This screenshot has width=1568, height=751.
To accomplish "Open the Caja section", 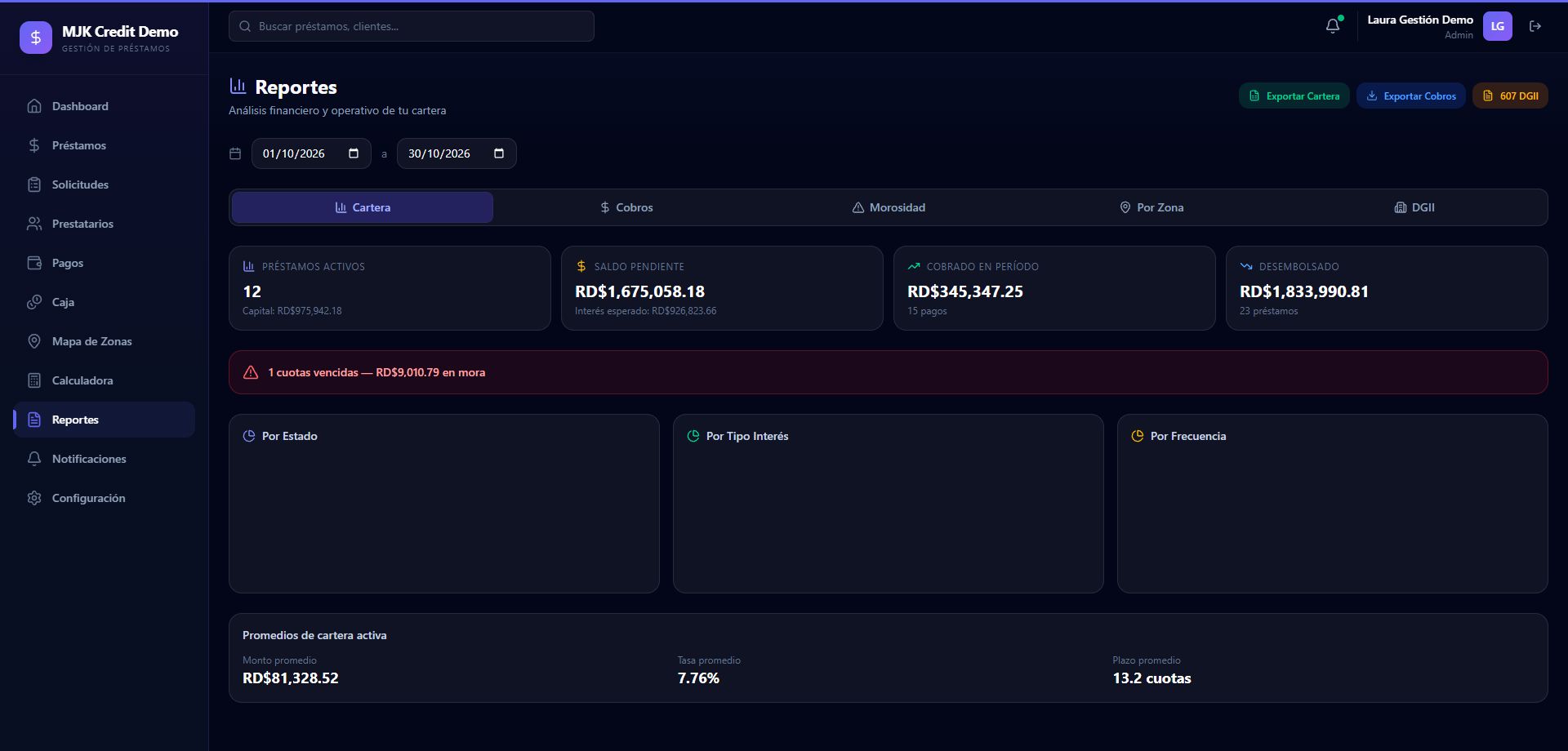I will 105,302.
